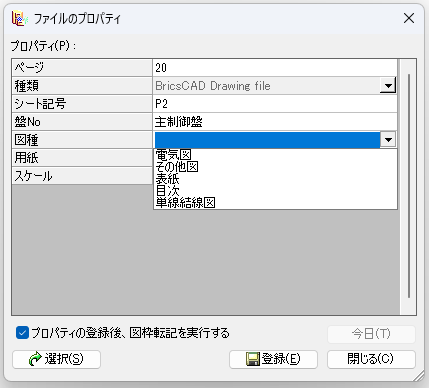Viewport: 429px width, 388px height.
Task: Click the 盤No value field 主制御盤
Action: click(x=275, y=122)
